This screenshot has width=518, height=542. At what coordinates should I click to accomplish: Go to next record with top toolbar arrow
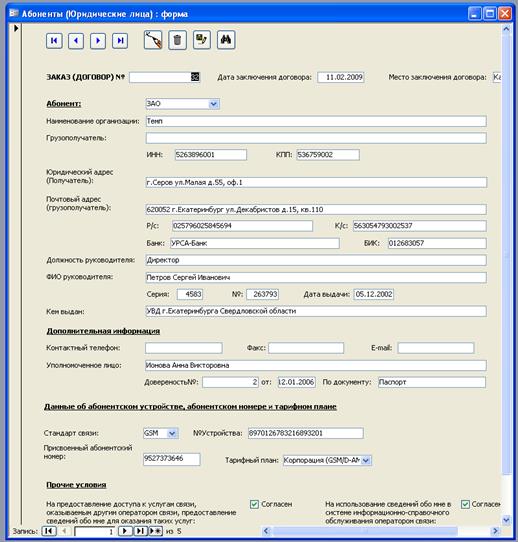tap(98, 41)
